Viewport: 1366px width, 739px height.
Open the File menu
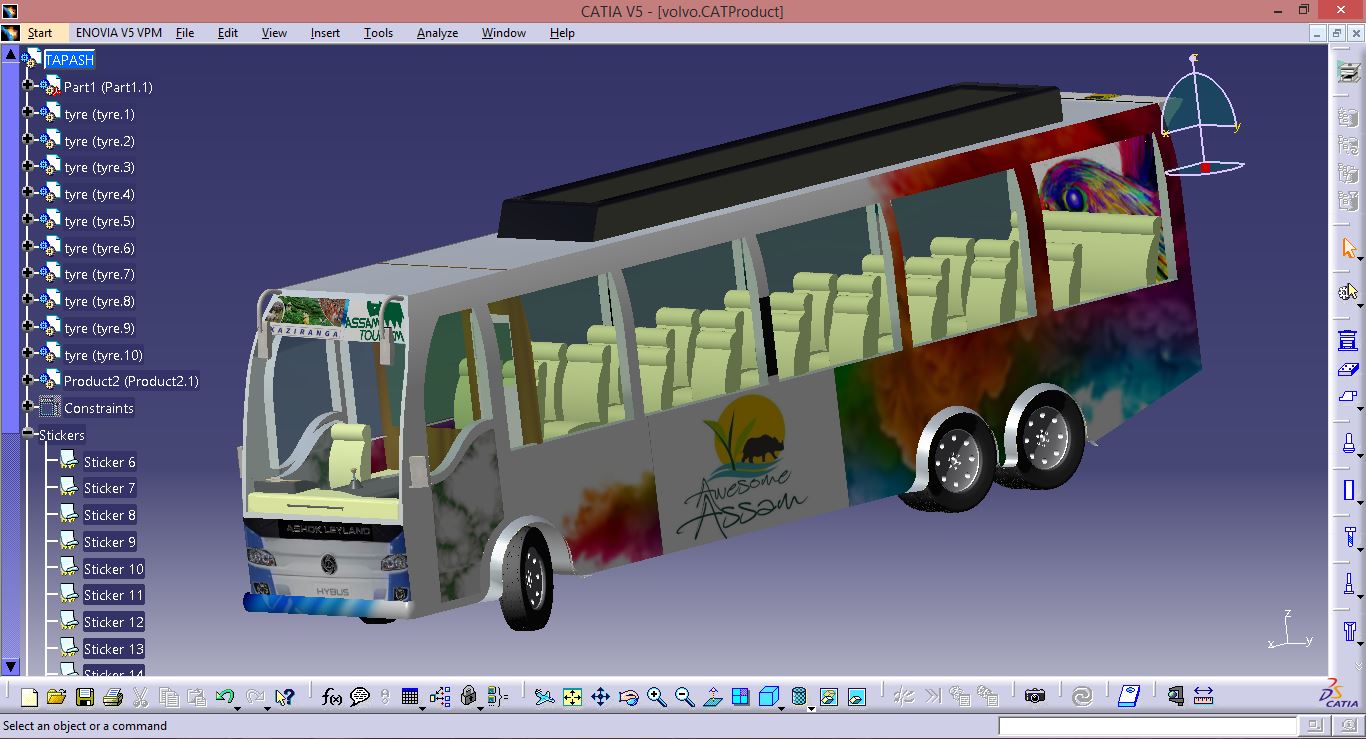(185, 33)
